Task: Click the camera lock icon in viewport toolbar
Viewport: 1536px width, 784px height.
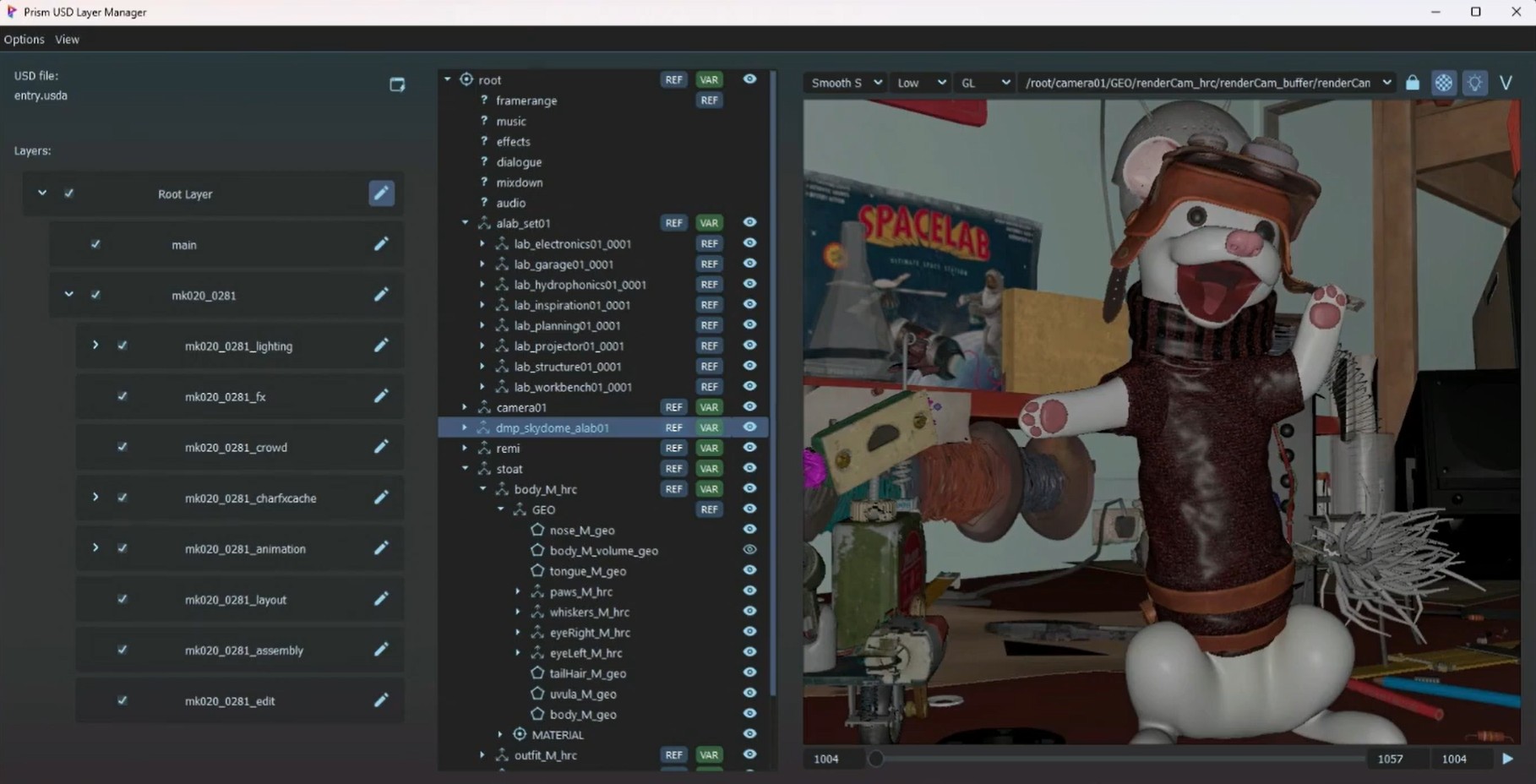Action: click(1413, 83)
